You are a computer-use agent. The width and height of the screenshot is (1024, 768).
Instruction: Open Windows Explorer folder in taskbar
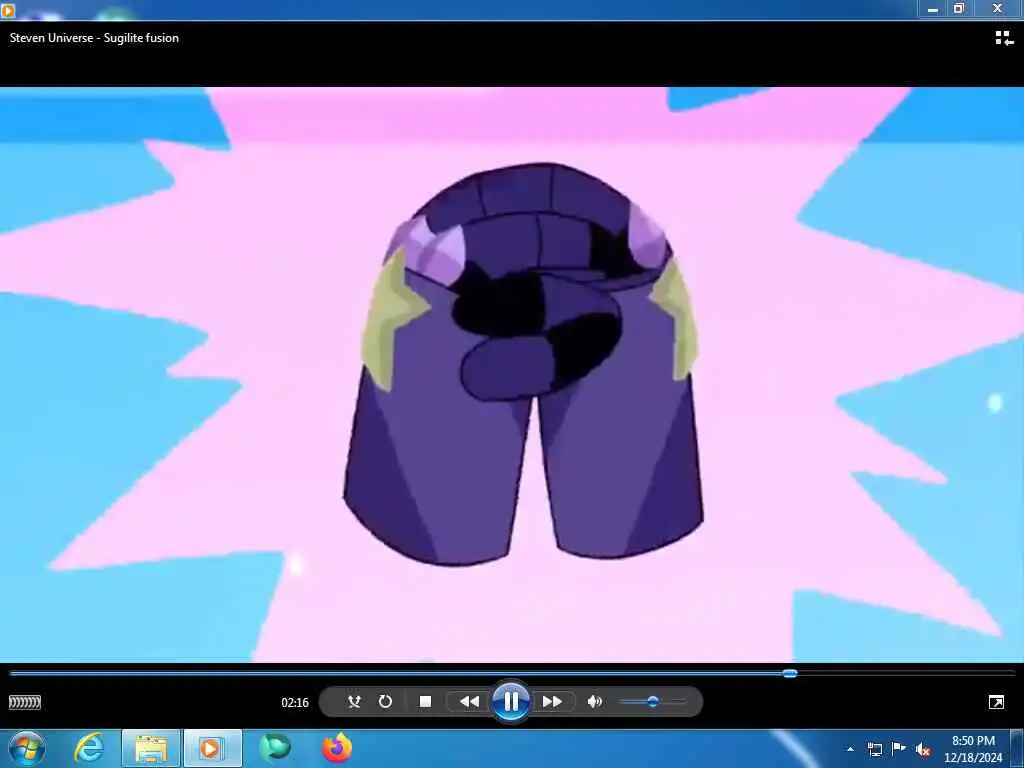(x=151, y=748)
